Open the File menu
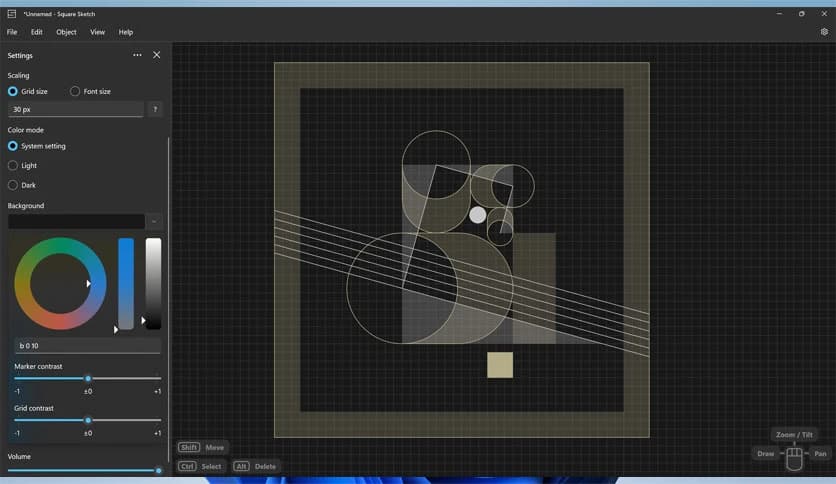 (x=12, y=32)
